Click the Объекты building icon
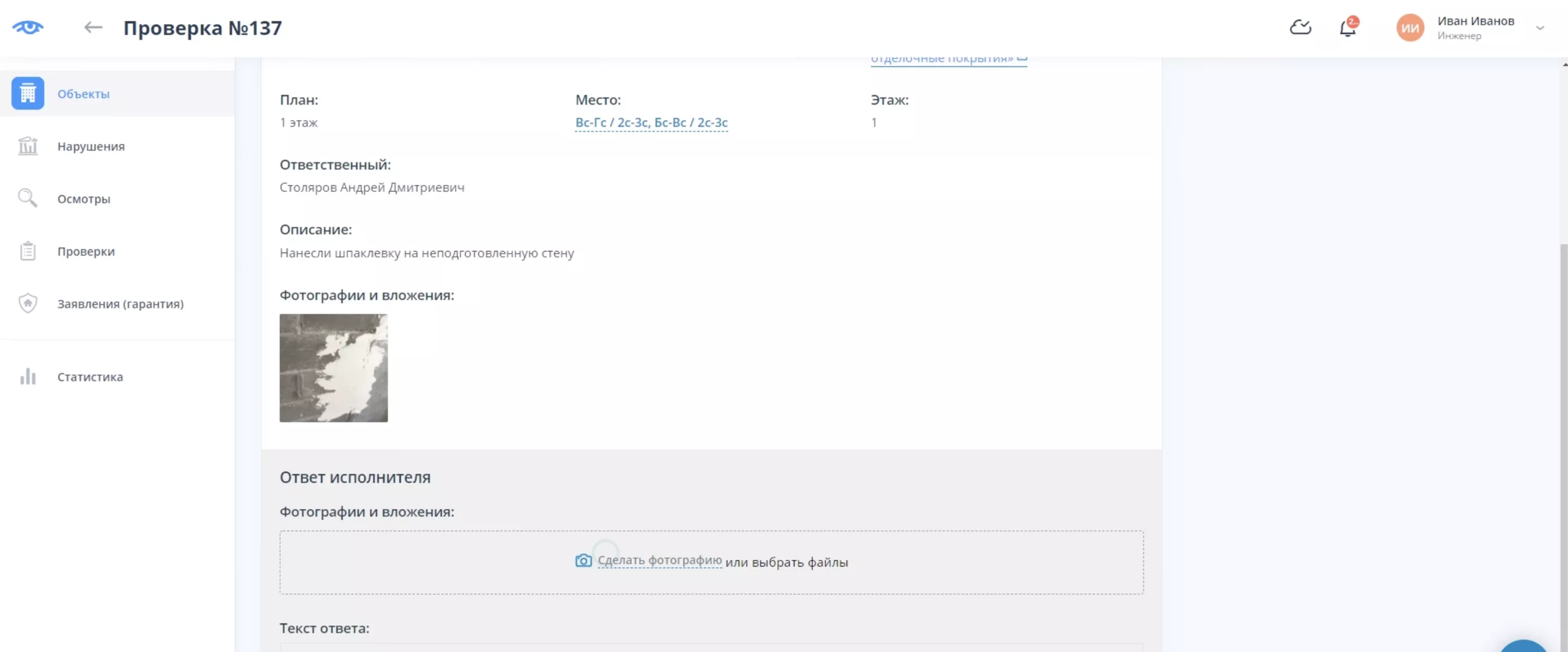Image resolution: width=1568 pixels, height=652 pixels. (x=28, y=93)
